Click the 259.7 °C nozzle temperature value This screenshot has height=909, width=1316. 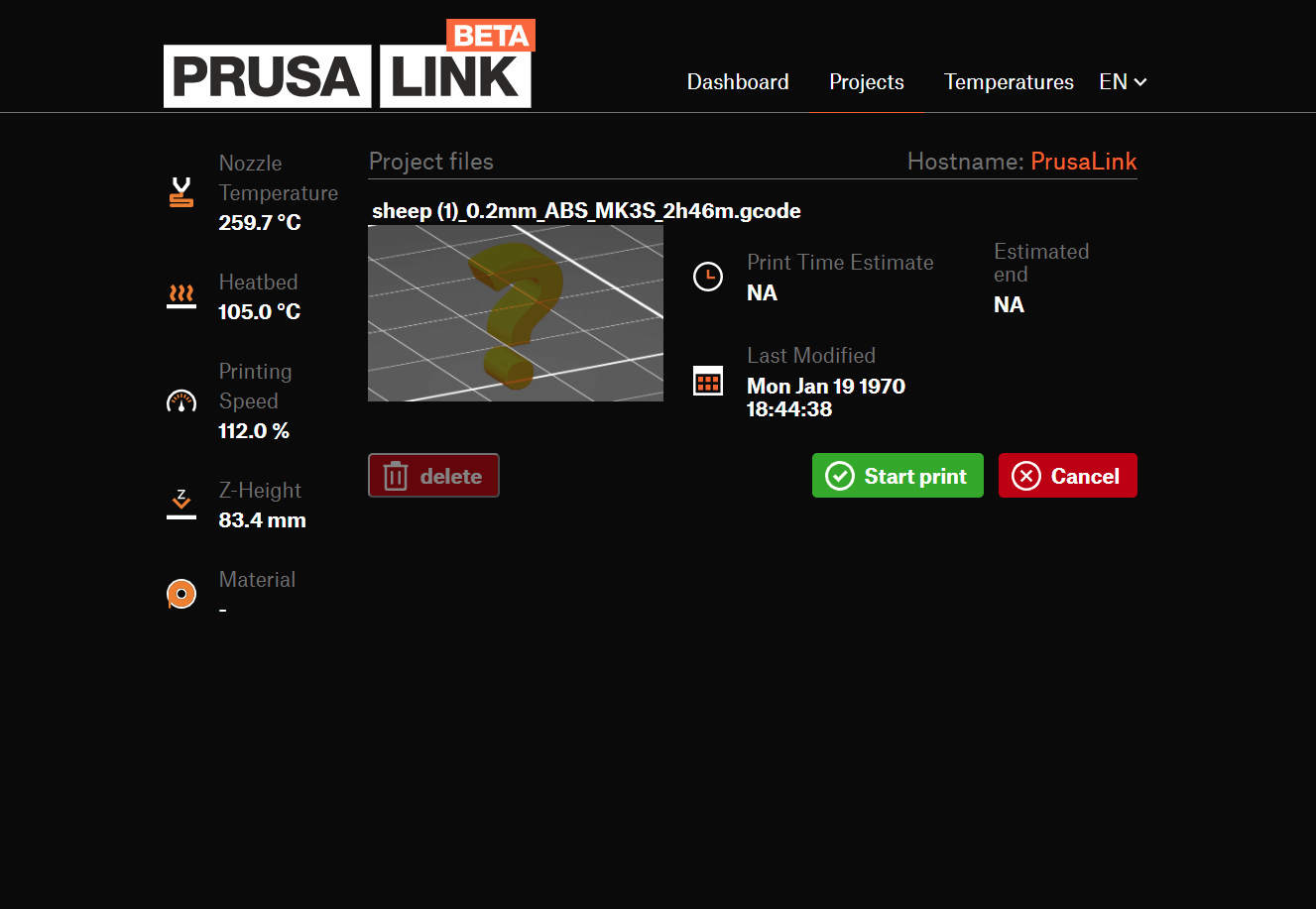tap(259, 223)
